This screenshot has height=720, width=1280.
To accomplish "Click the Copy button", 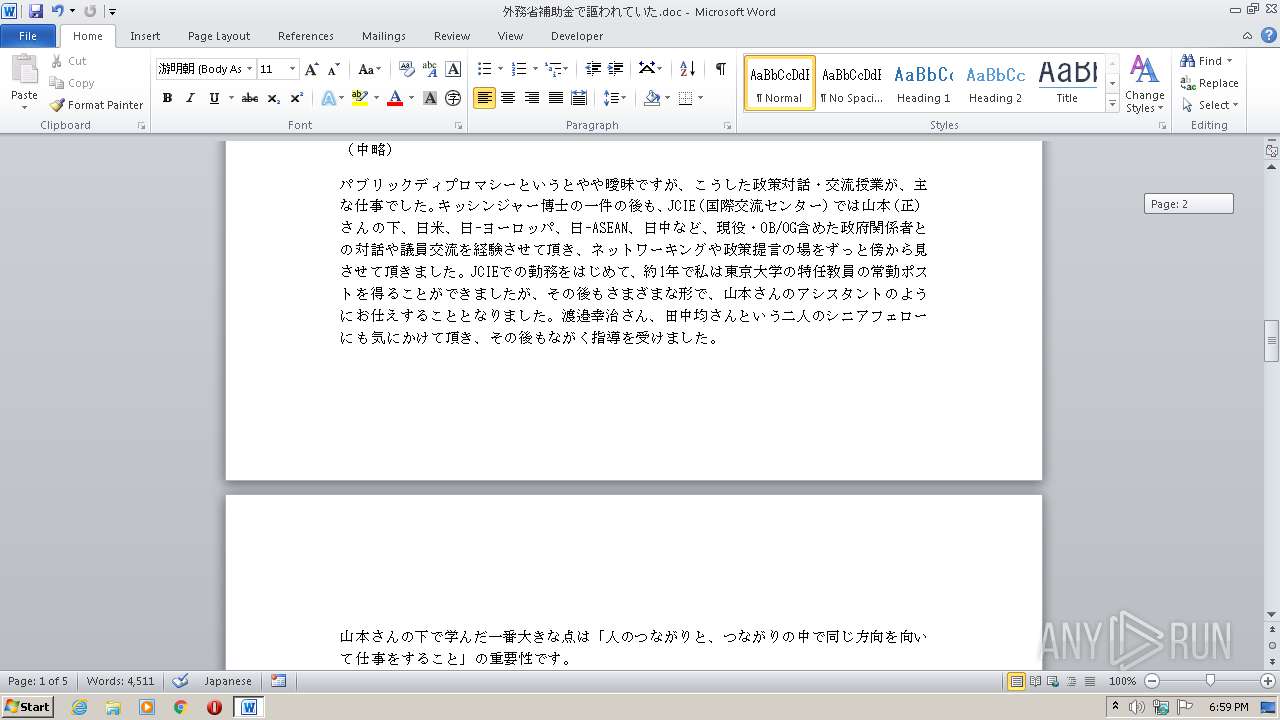I will (72, 83).
